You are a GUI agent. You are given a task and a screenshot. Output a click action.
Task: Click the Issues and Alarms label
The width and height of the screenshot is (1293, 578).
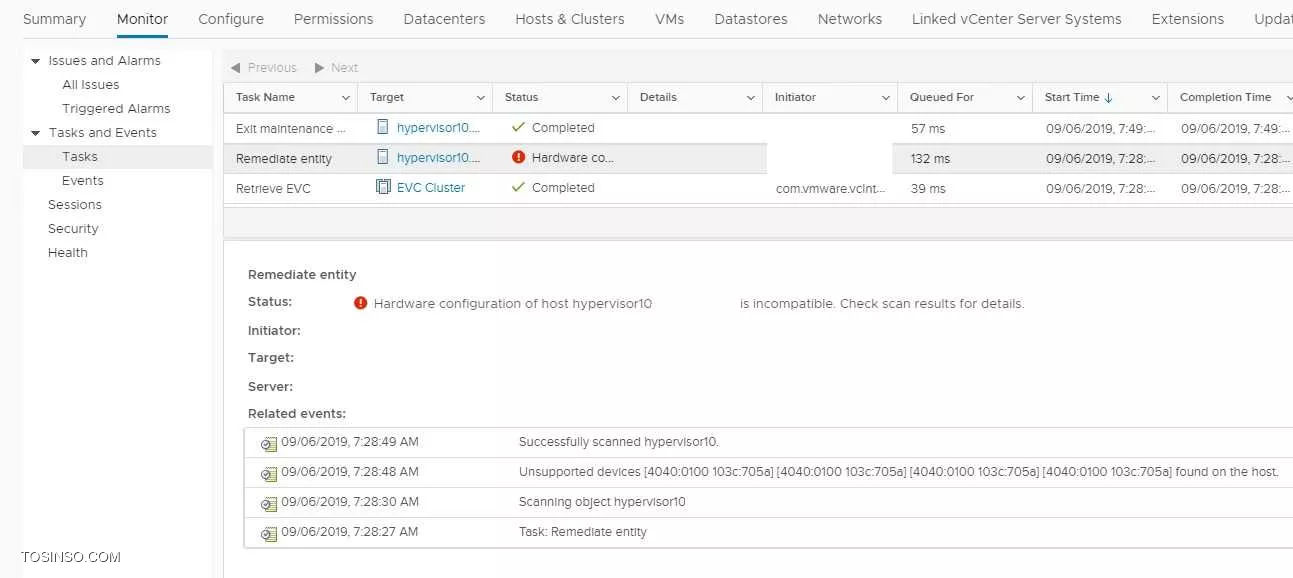click(104, 61)
